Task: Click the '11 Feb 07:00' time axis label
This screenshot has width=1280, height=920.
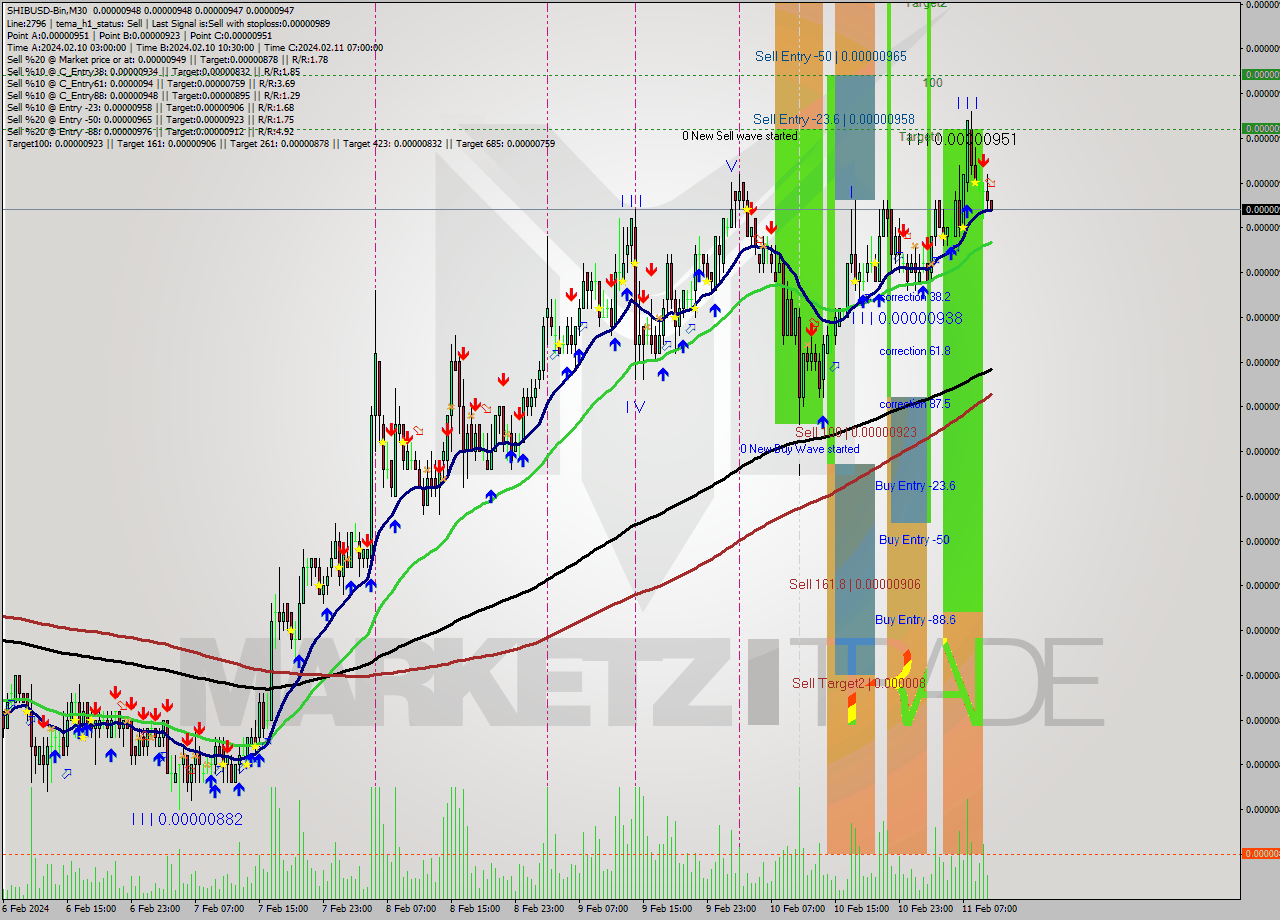Action: [990, 909]
